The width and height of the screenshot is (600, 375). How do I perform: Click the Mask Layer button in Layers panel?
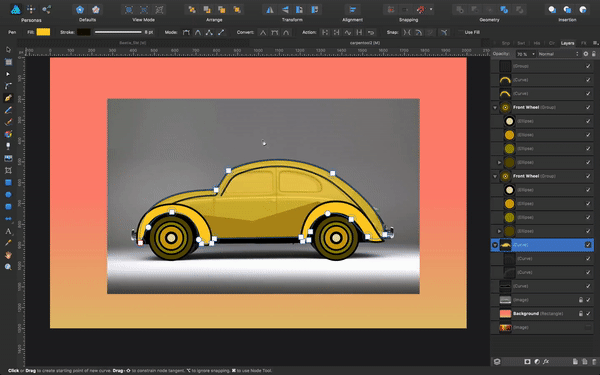[x=527, y=362]
